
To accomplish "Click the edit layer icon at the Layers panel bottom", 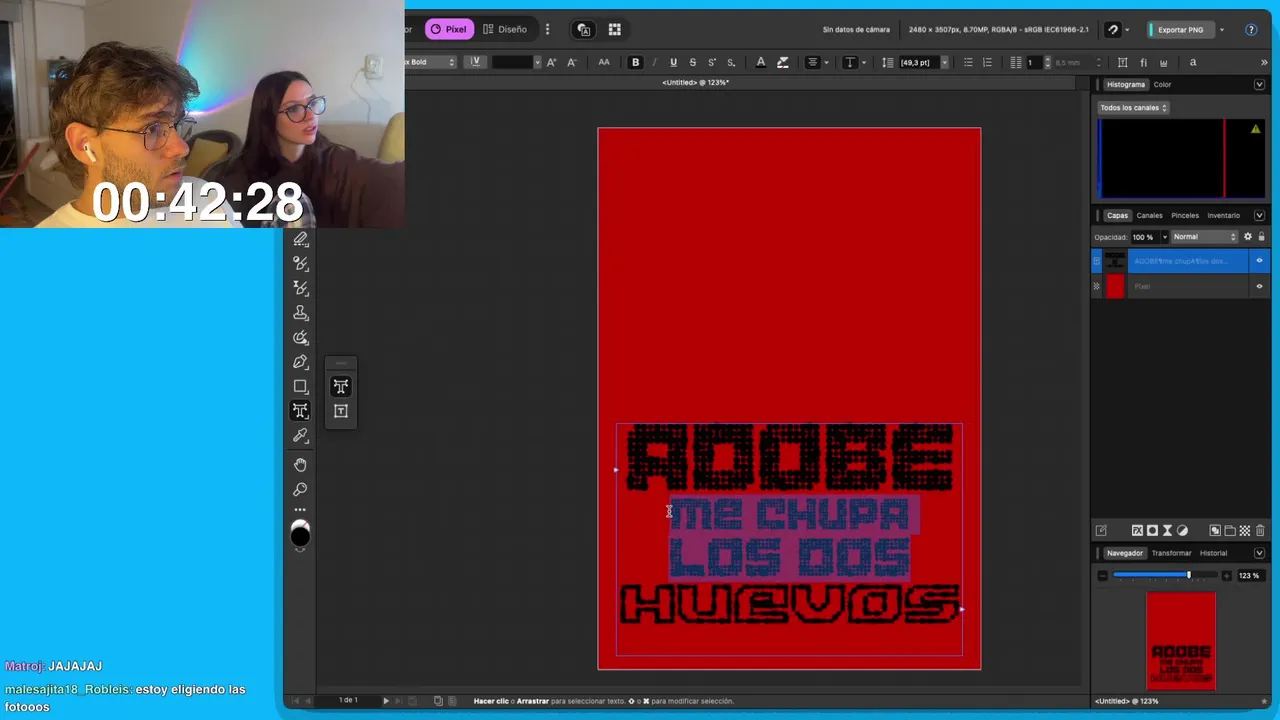I will pyautogui.click(x=1101, y=530).
